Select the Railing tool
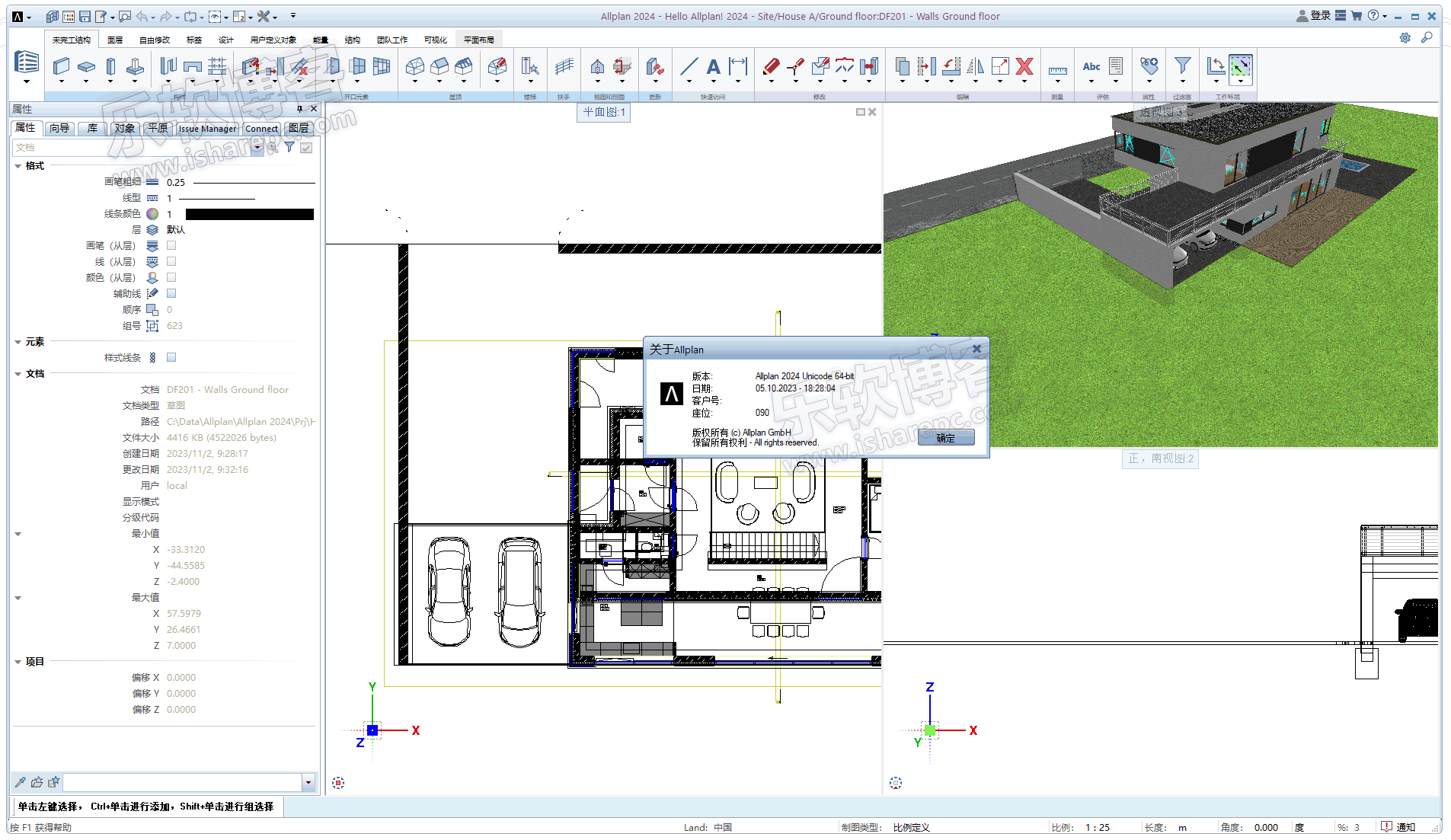1451x840 pixels. tap(564, 67)
